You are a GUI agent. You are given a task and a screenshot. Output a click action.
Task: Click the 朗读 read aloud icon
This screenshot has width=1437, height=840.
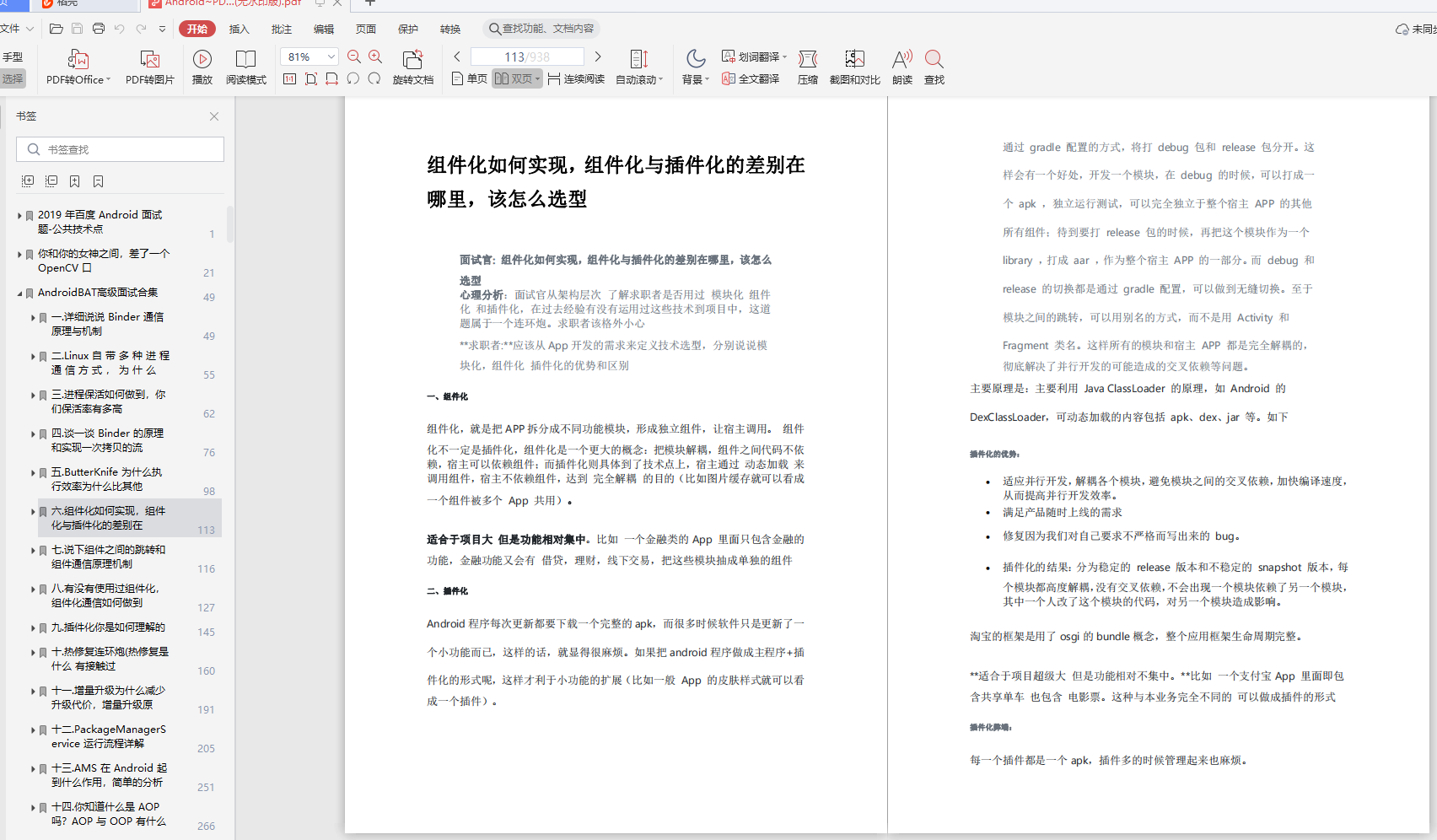click(902, 59)
